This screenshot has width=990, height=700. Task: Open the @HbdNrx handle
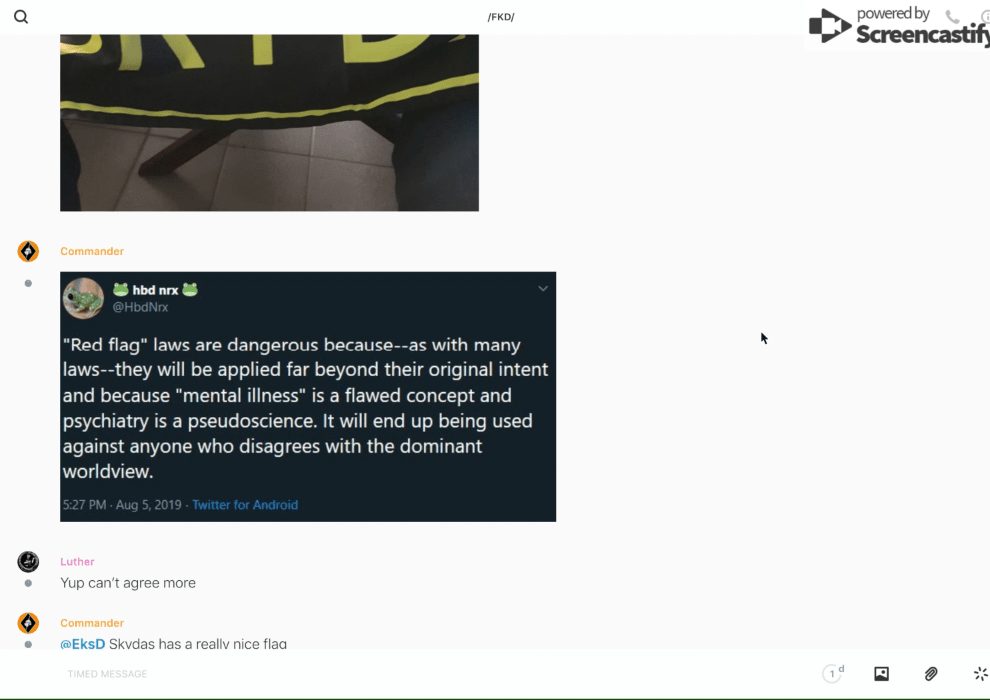[x=140, y=307]
